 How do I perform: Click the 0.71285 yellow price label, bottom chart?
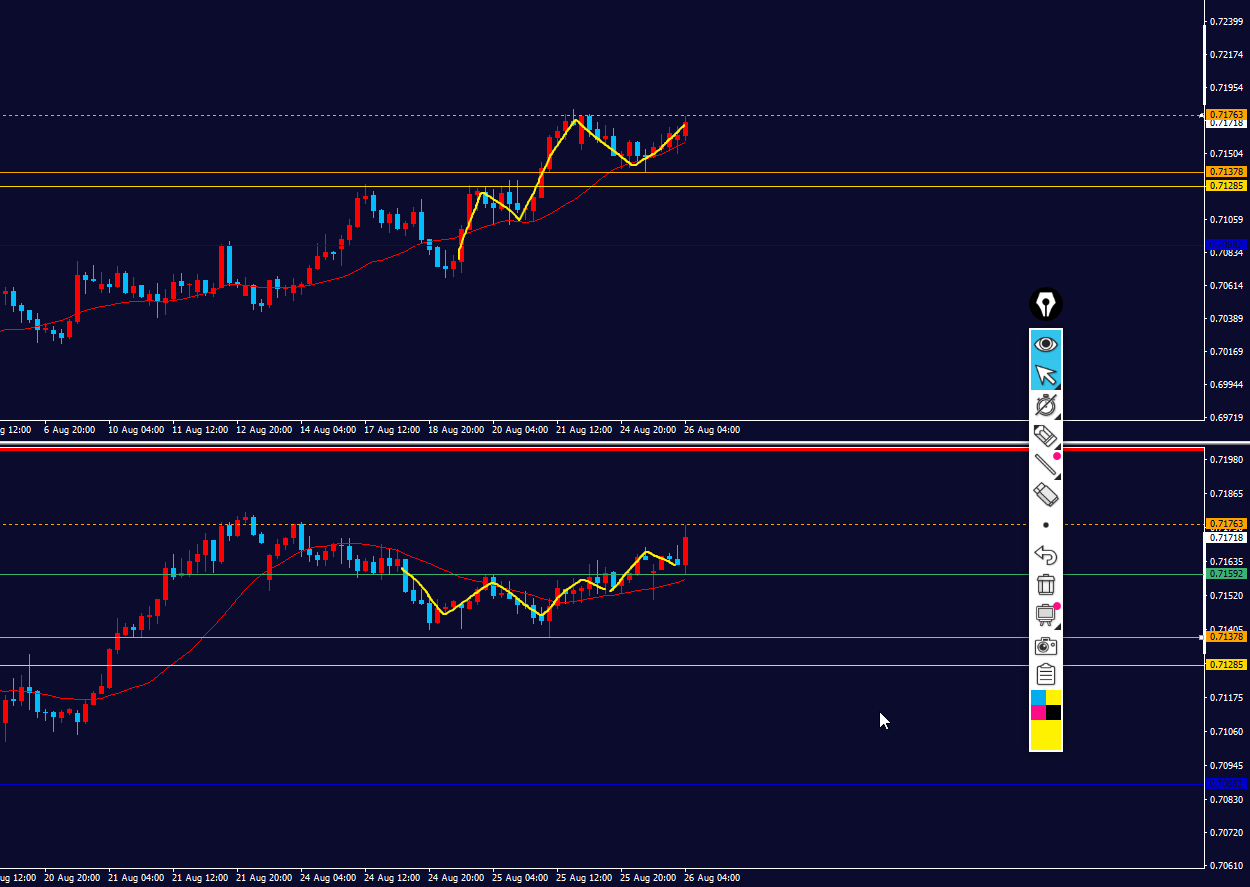pos(1226,665)
